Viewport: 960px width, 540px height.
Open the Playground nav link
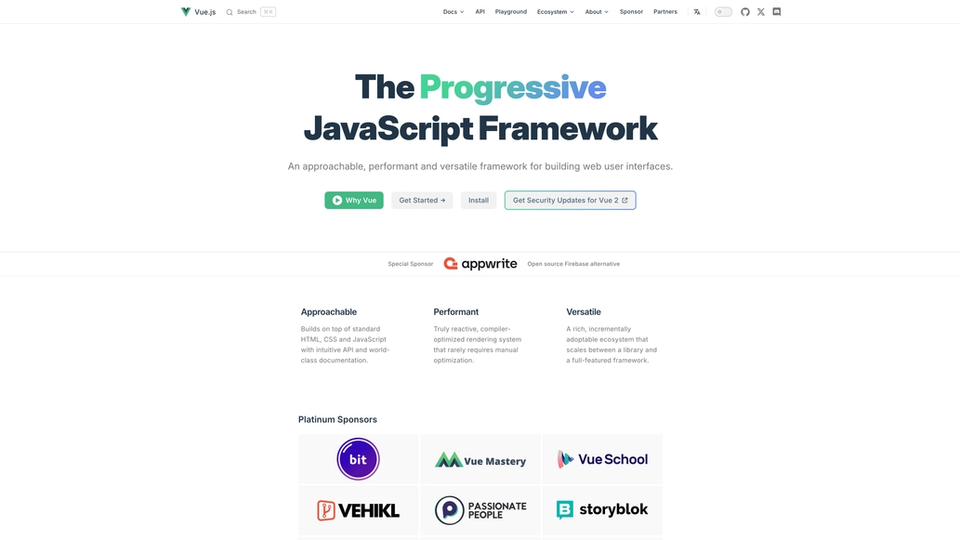point(511,12)
